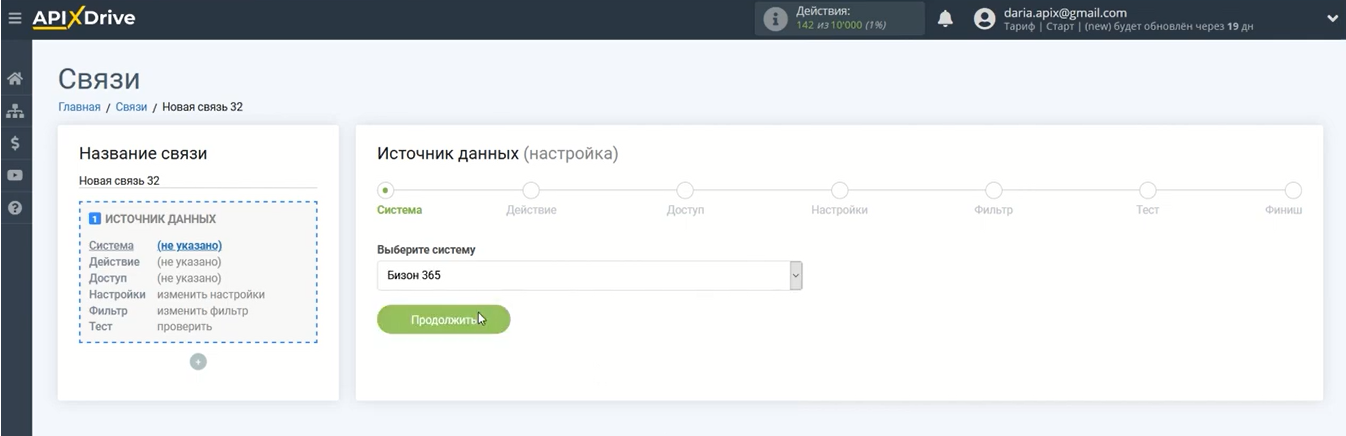Open the help question mark icon

15,208
